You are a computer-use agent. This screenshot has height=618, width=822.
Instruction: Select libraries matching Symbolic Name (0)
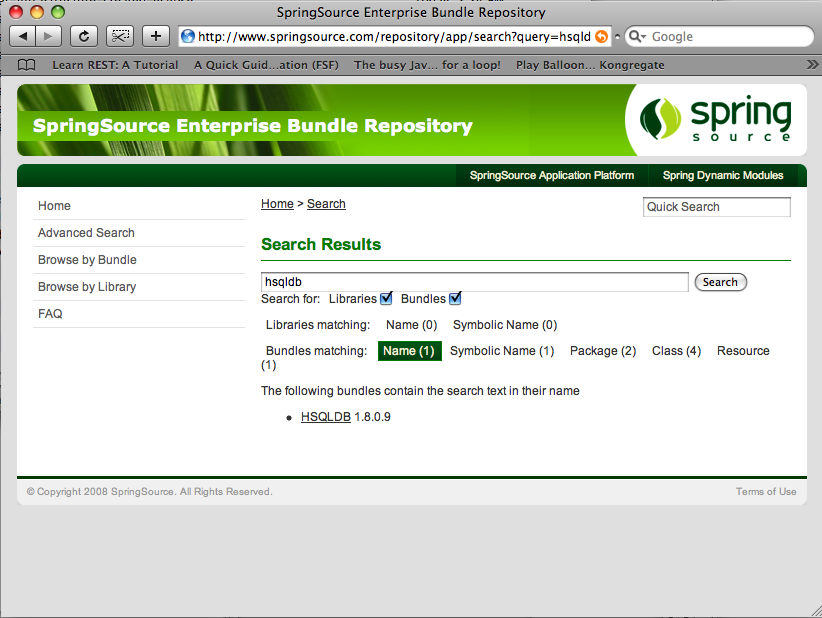505,325
